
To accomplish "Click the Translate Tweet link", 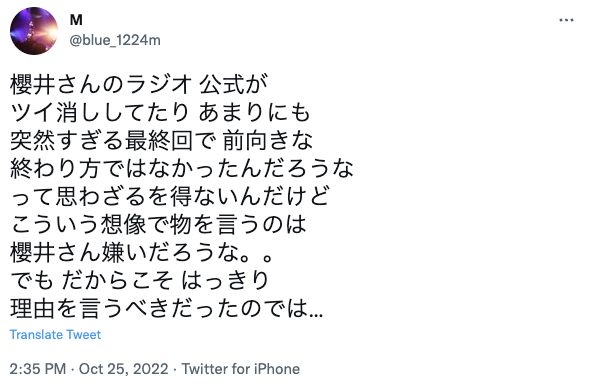I will click(55, 335).
